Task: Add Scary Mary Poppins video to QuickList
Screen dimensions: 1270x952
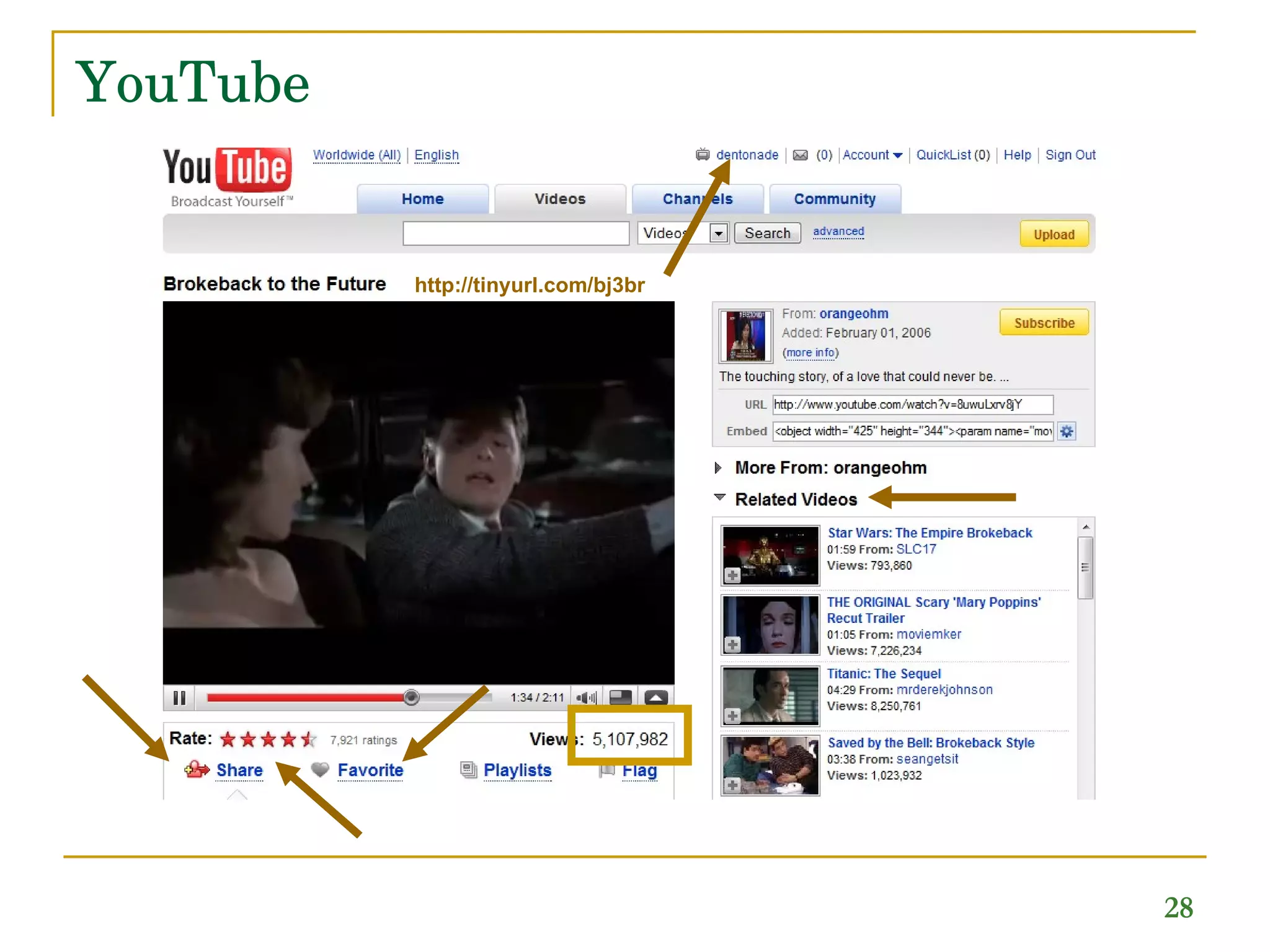Action: pos(732,645)
